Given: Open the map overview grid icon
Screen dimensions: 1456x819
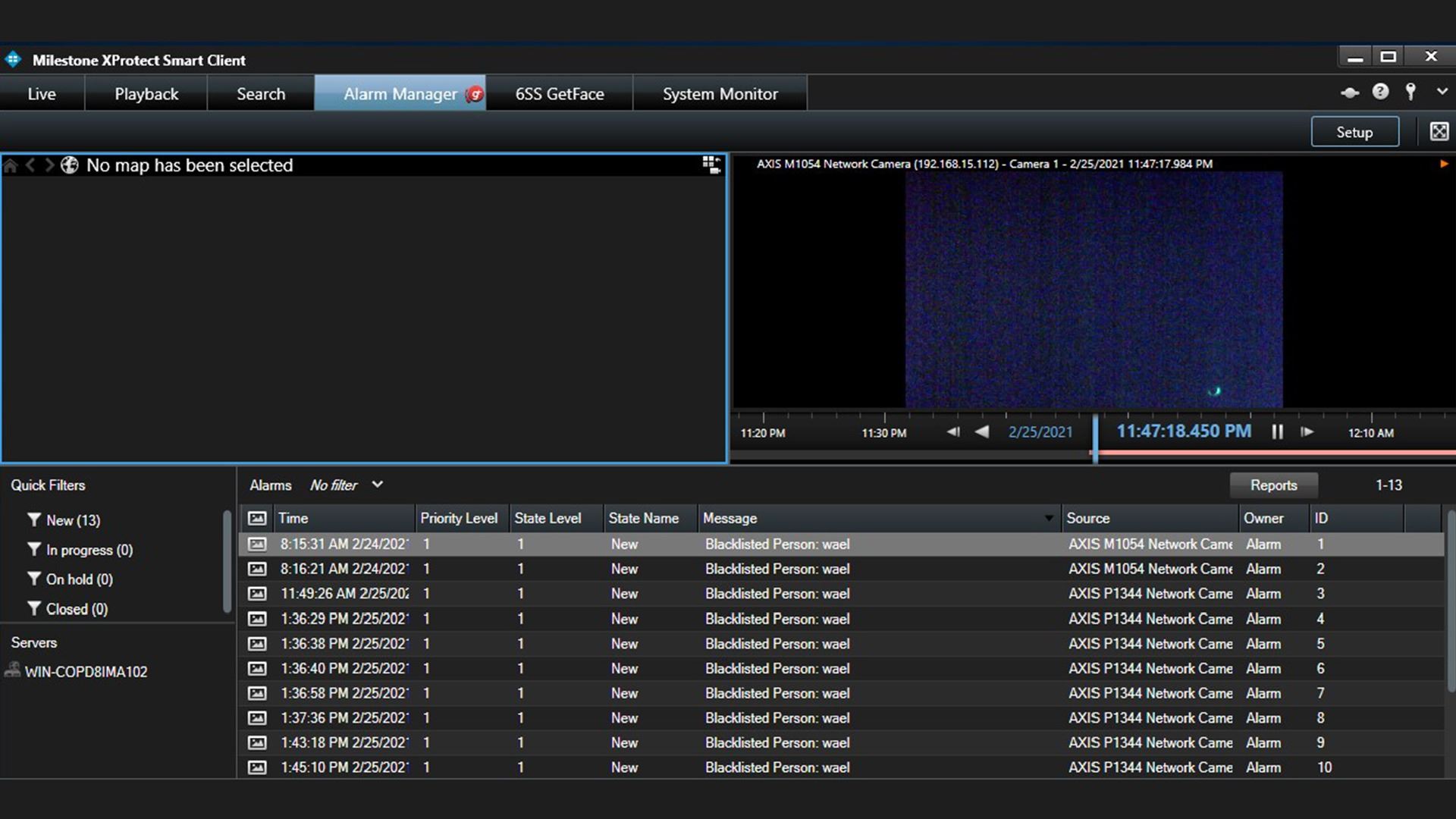Looking at the screenshot, I should [711, 165].
